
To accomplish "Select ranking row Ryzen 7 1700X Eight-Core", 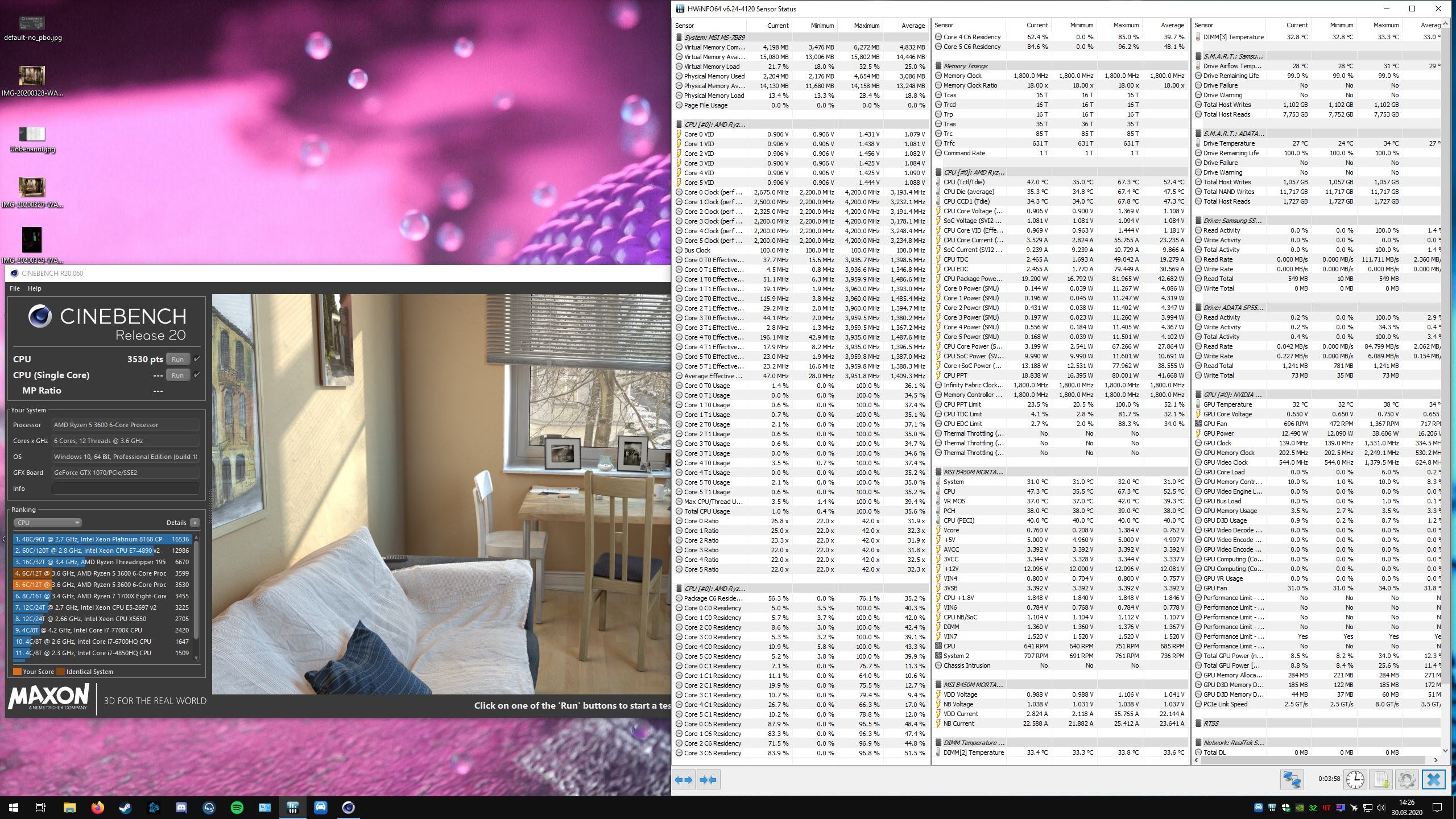I will click(x=102, y=595).
